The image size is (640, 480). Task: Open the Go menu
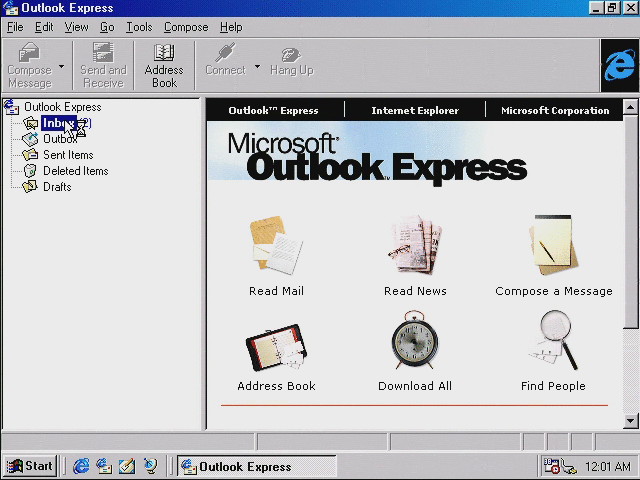point(107,27)
